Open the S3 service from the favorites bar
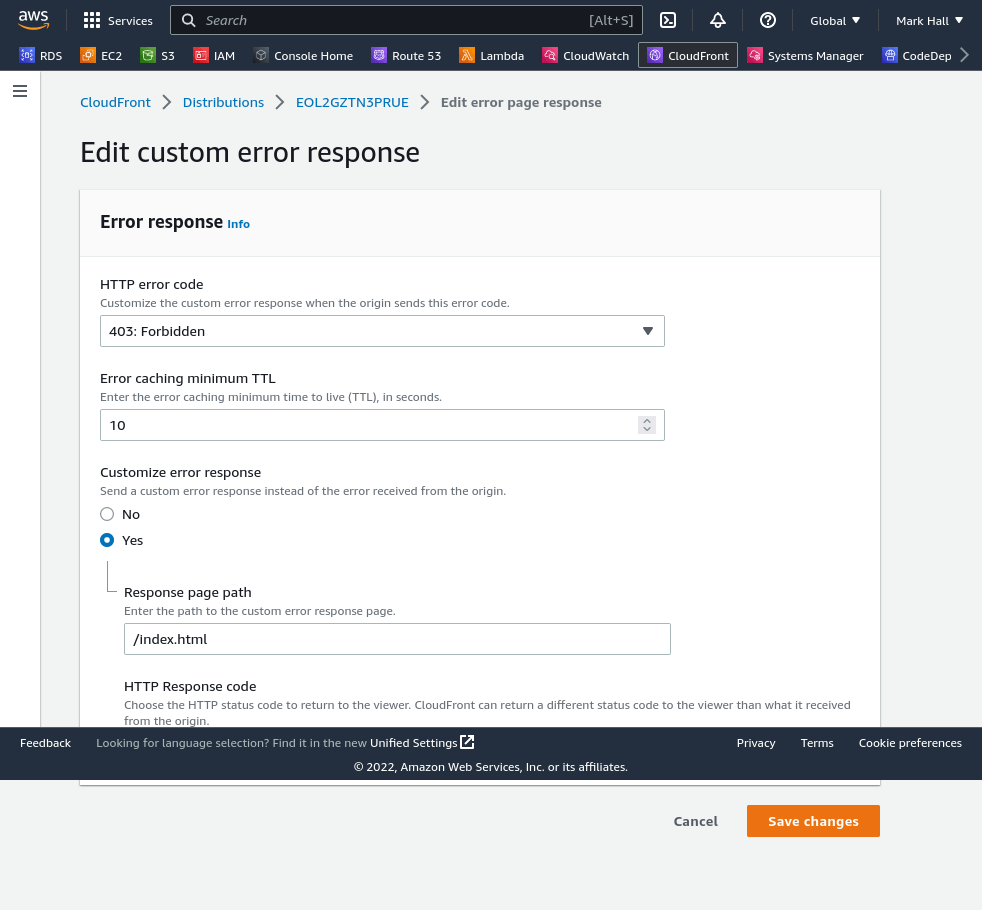This screenshot has height=910, width=982. click(x=156, y=56)
